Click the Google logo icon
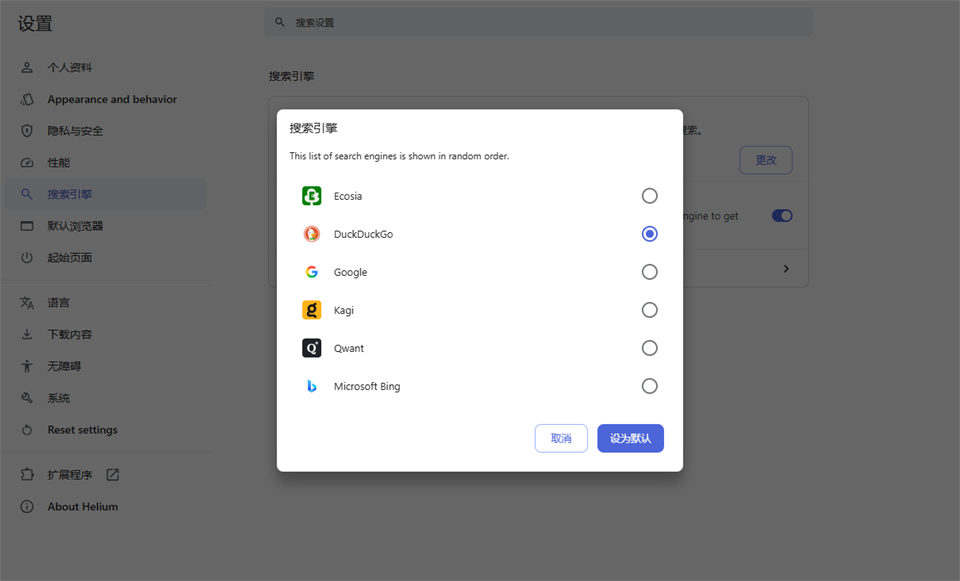 click(x=312, y=271)
